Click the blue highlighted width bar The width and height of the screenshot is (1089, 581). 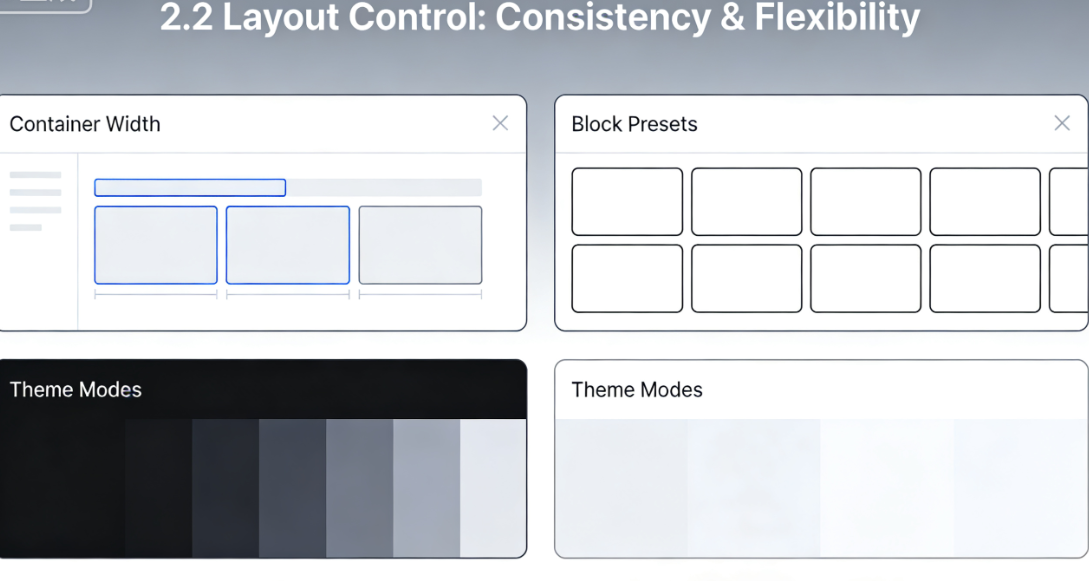click(x=190, y=187)
